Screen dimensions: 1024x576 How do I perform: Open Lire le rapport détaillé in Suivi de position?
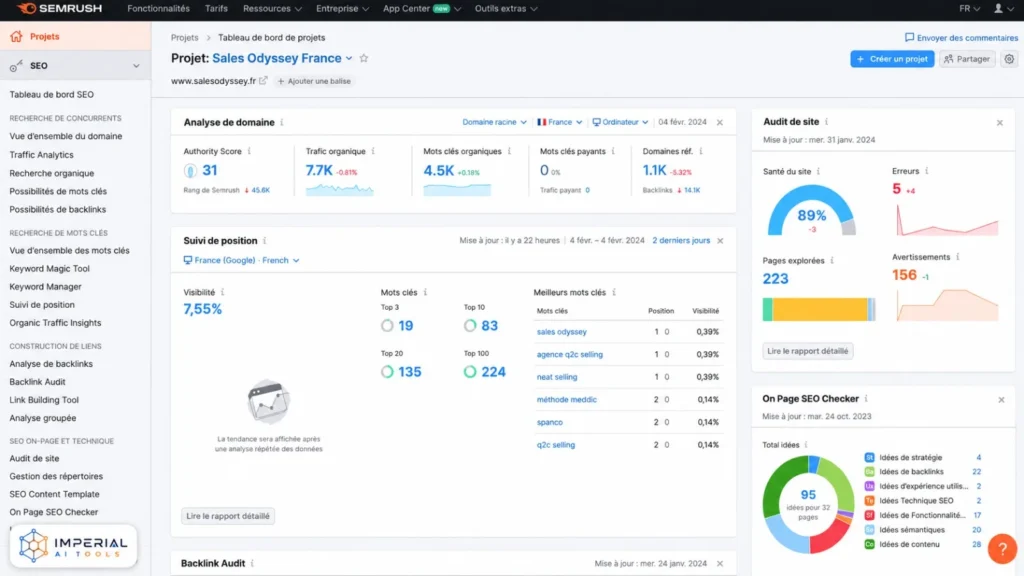[x=228, y=516]
